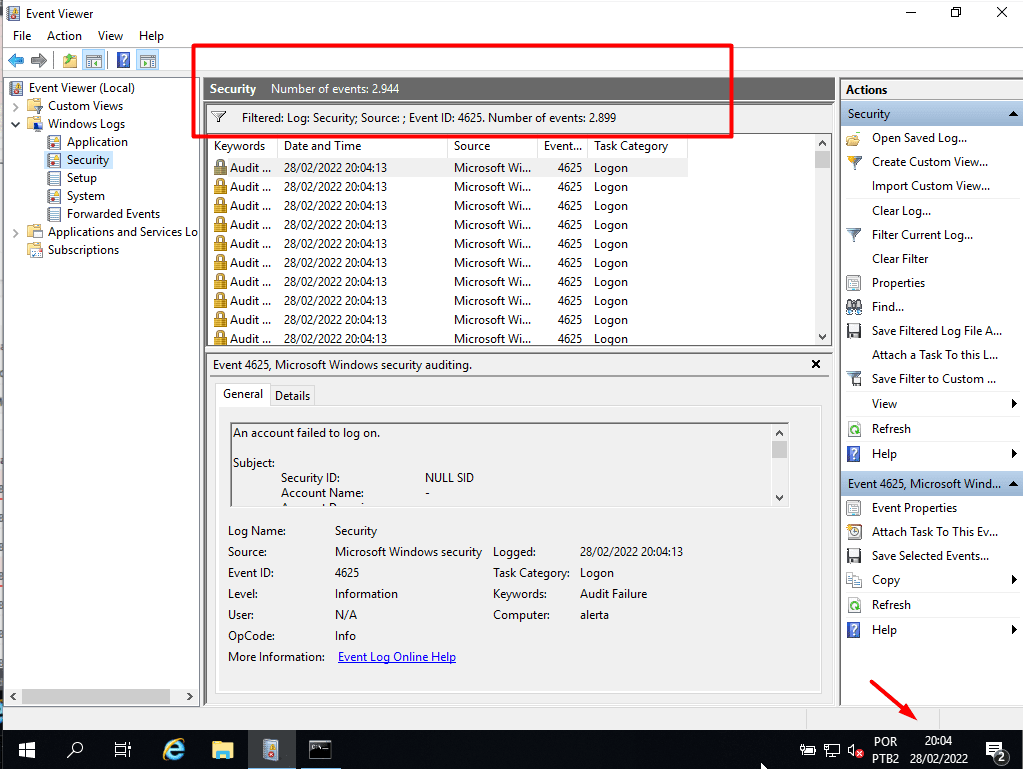Click the Create Custom View funnel icon
The height and width of the screenshot is (769, 1023).
pyautogui.click(x=853, y=162)
